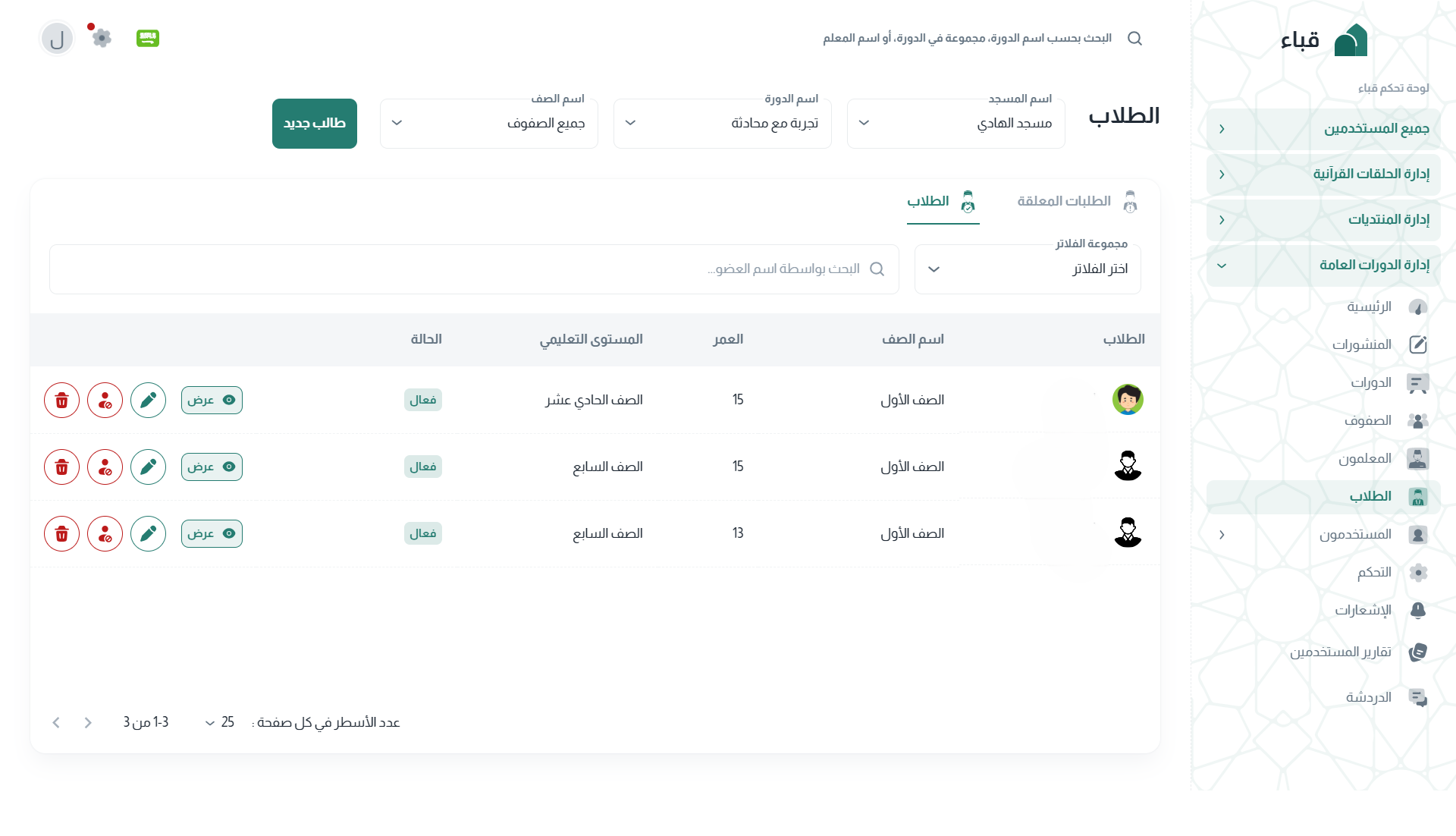
Task: Click the green language flag icon
Action: pyautogui.click(x=148, y=38)
